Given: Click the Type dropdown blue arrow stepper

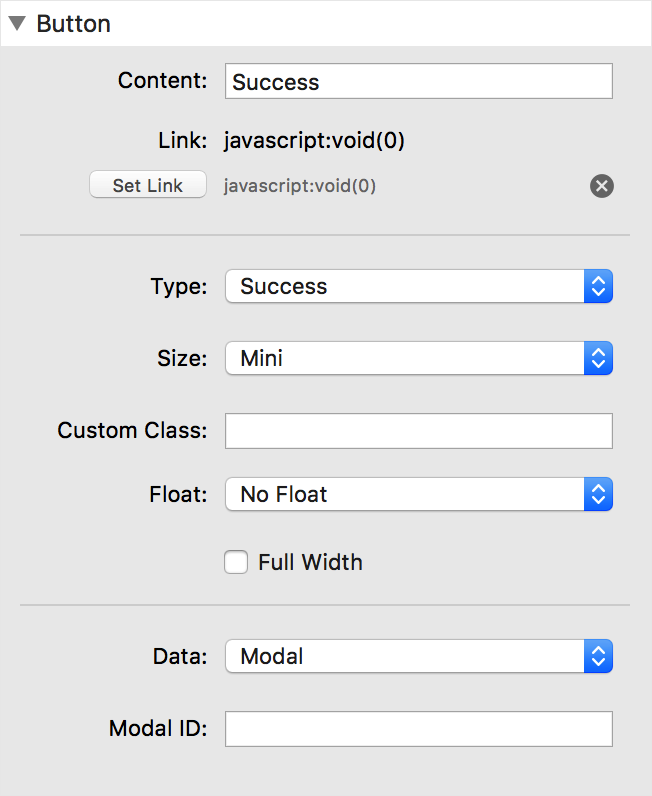Looking at the screenshot, I should tap(599, 286).
